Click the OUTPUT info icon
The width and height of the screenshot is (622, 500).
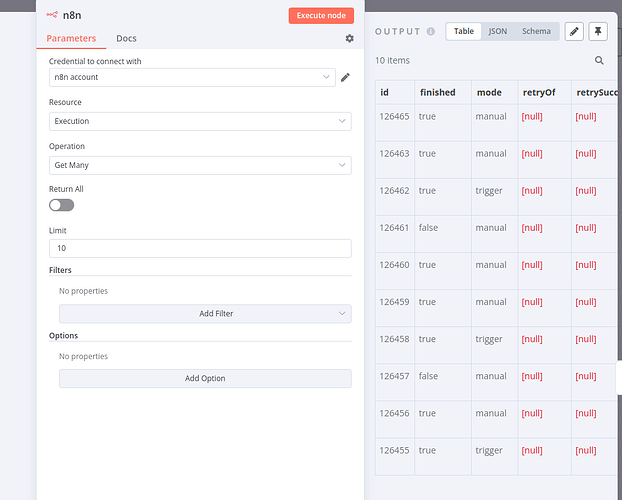coord(431,31)
